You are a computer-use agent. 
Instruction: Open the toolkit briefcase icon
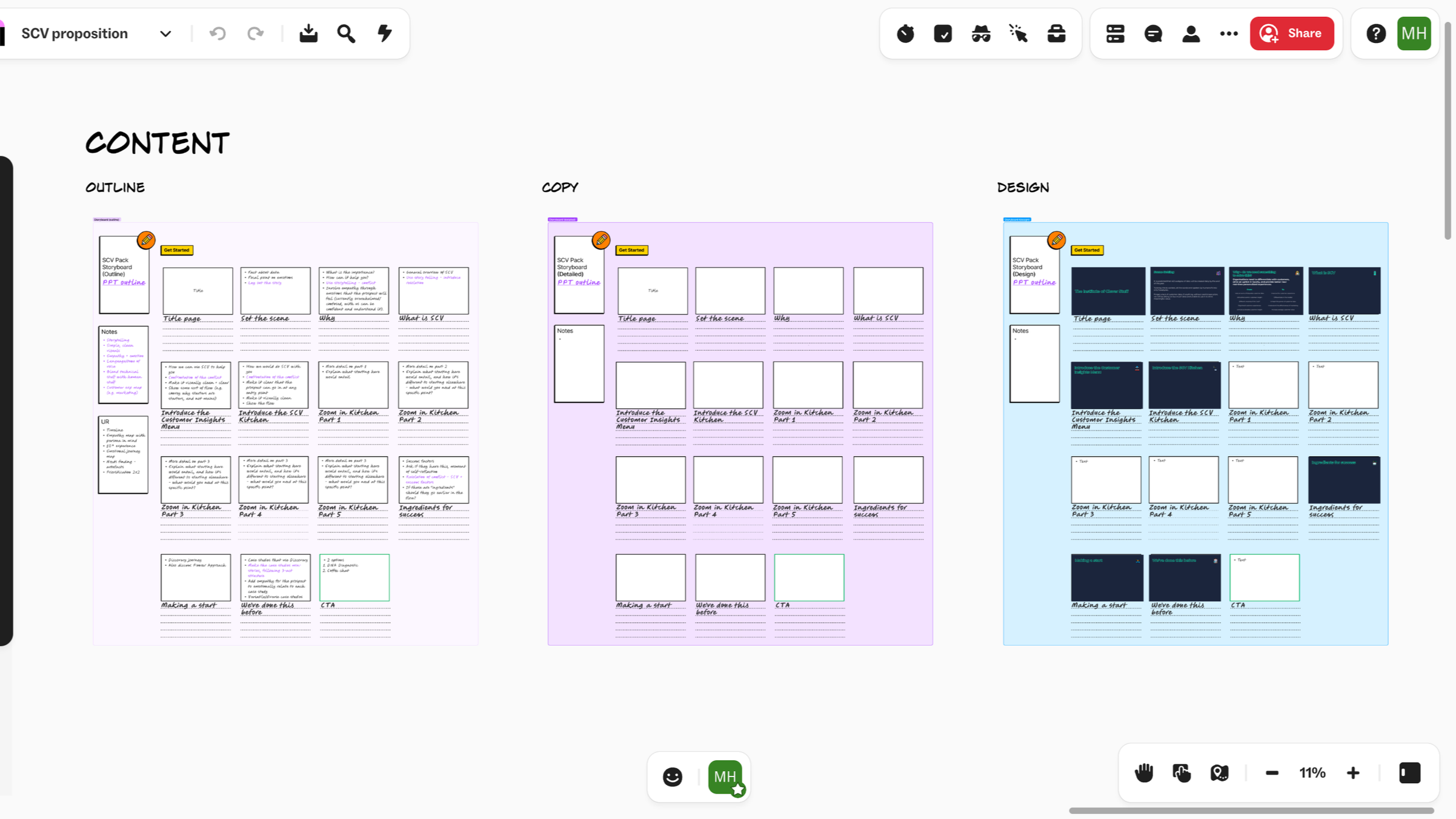coord(1057,33)
